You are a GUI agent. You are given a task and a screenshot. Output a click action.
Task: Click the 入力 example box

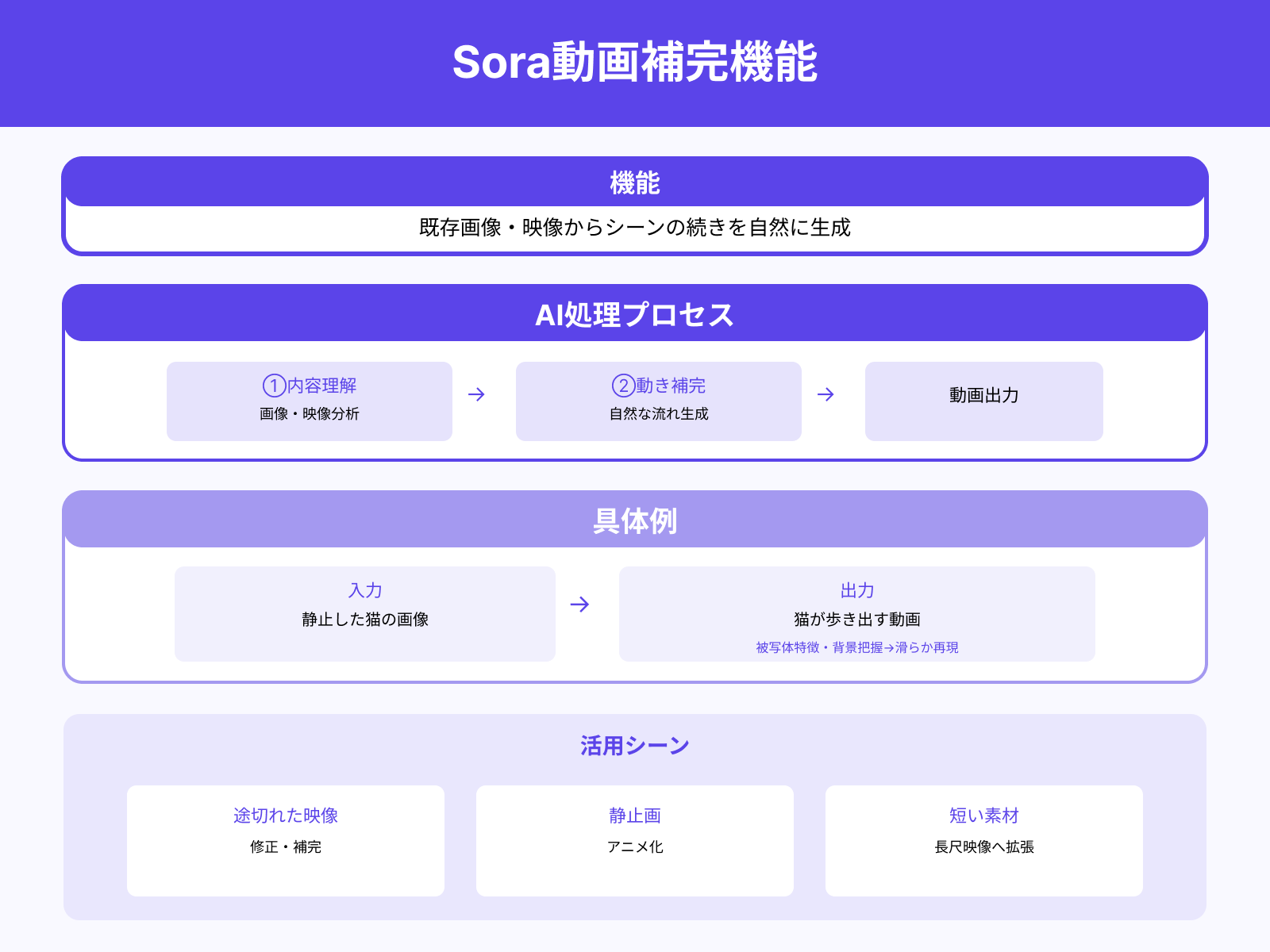point(364,612)
